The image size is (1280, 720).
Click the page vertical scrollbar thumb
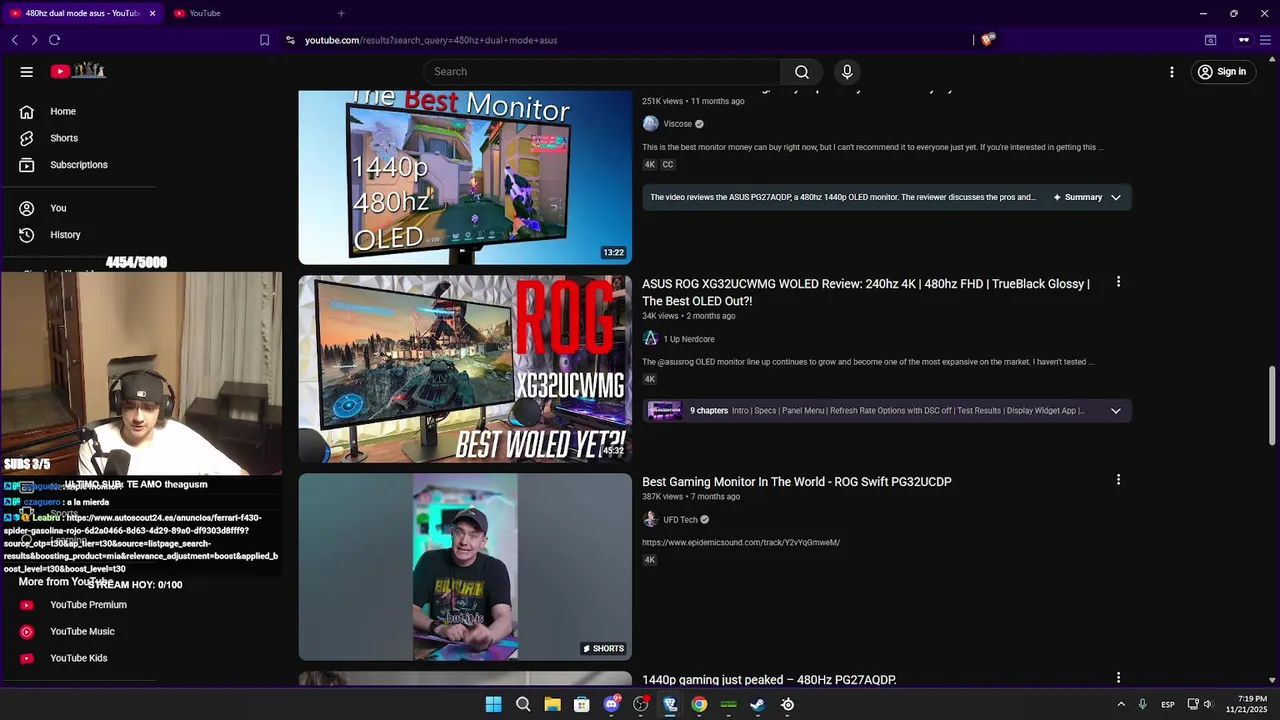click(x=1272, y=406)
